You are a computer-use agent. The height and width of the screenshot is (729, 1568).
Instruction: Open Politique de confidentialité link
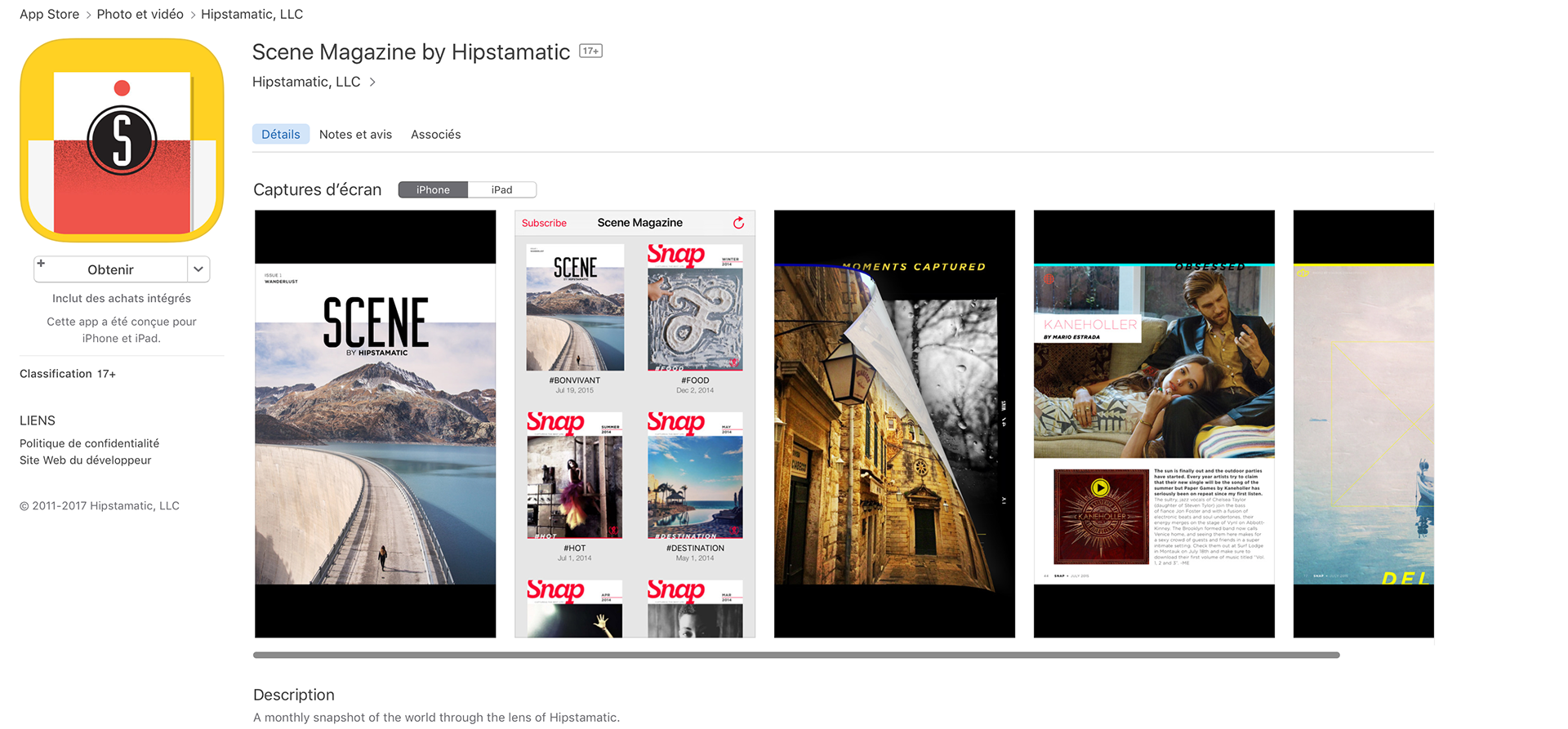pos(90,443)
